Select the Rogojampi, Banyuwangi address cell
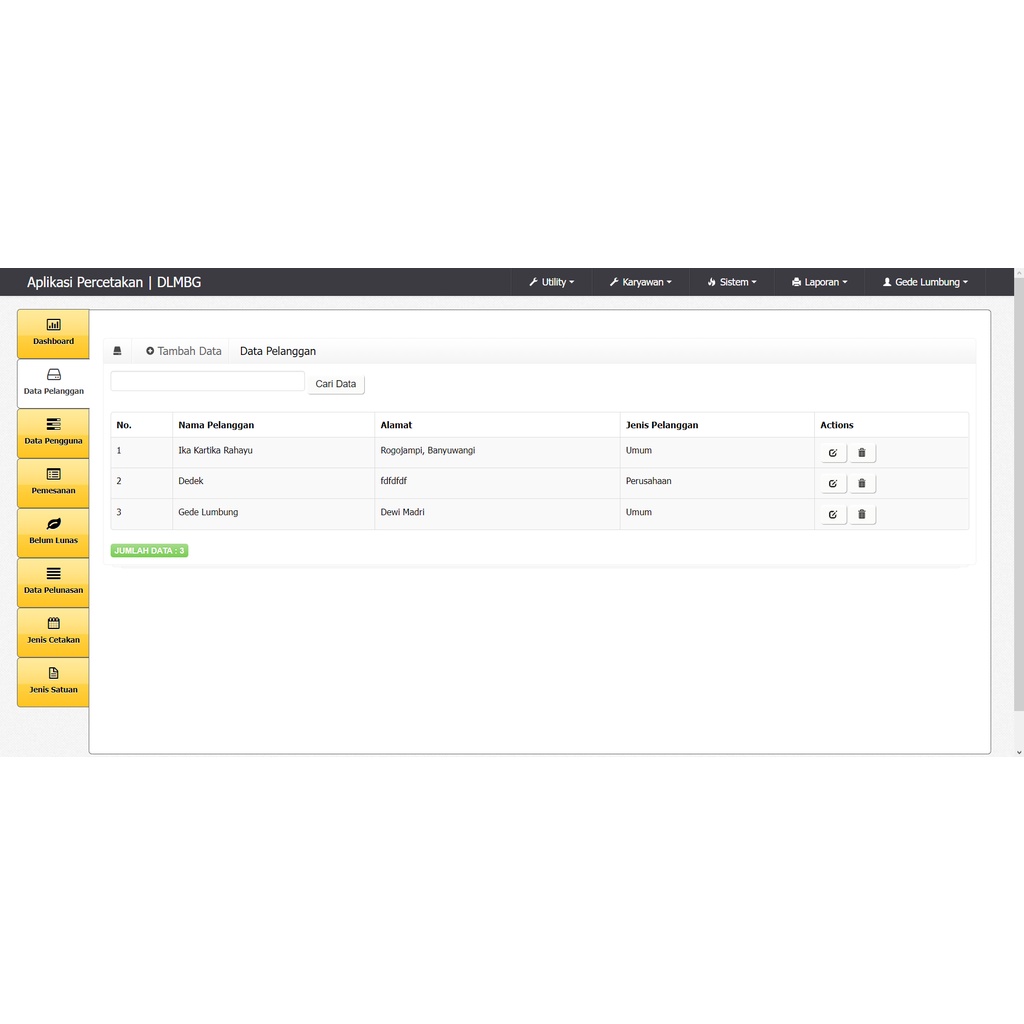1024x1024 pixels. click(497, 453)
